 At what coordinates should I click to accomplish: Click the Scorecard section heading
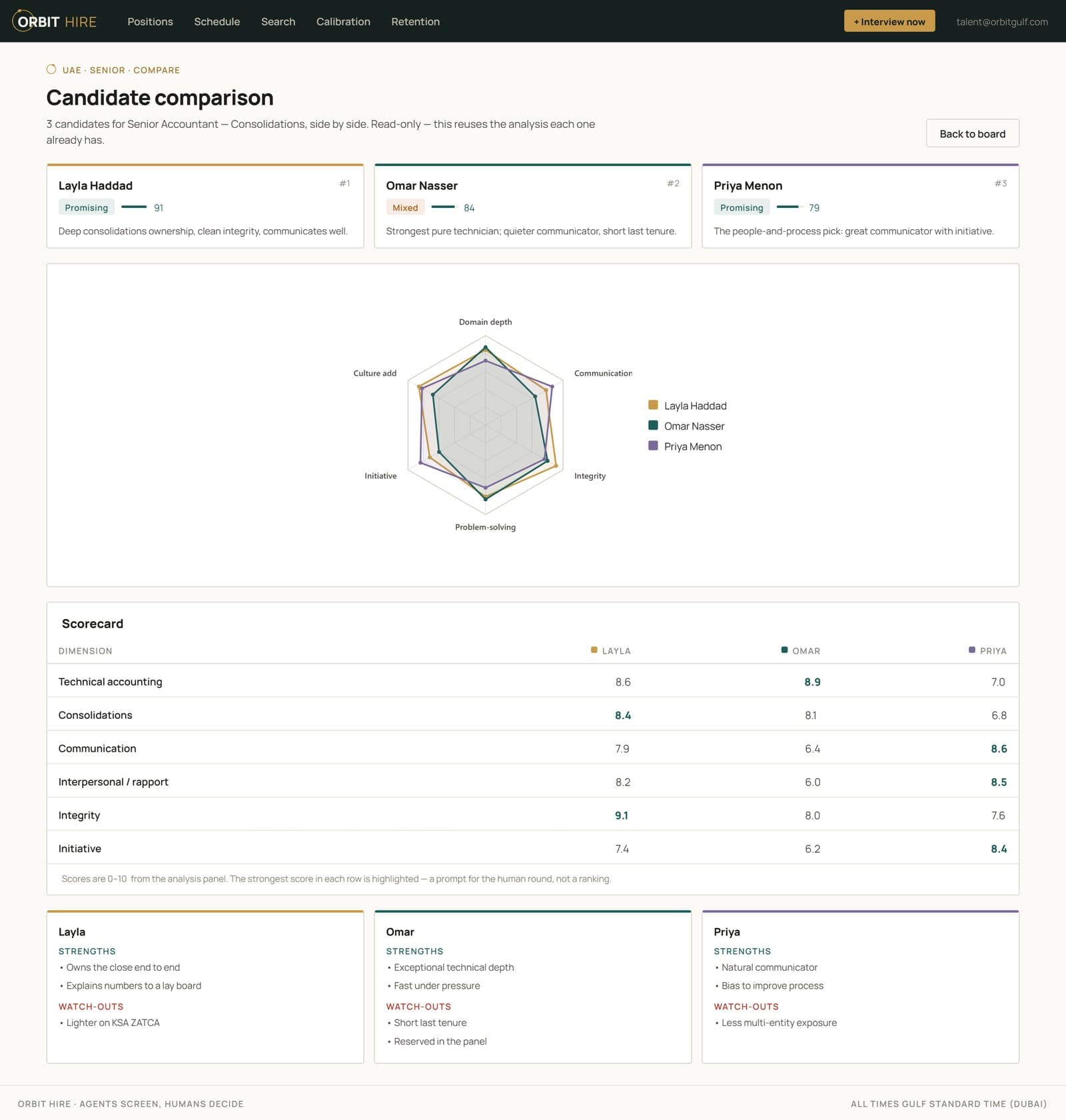coord(93,623)
